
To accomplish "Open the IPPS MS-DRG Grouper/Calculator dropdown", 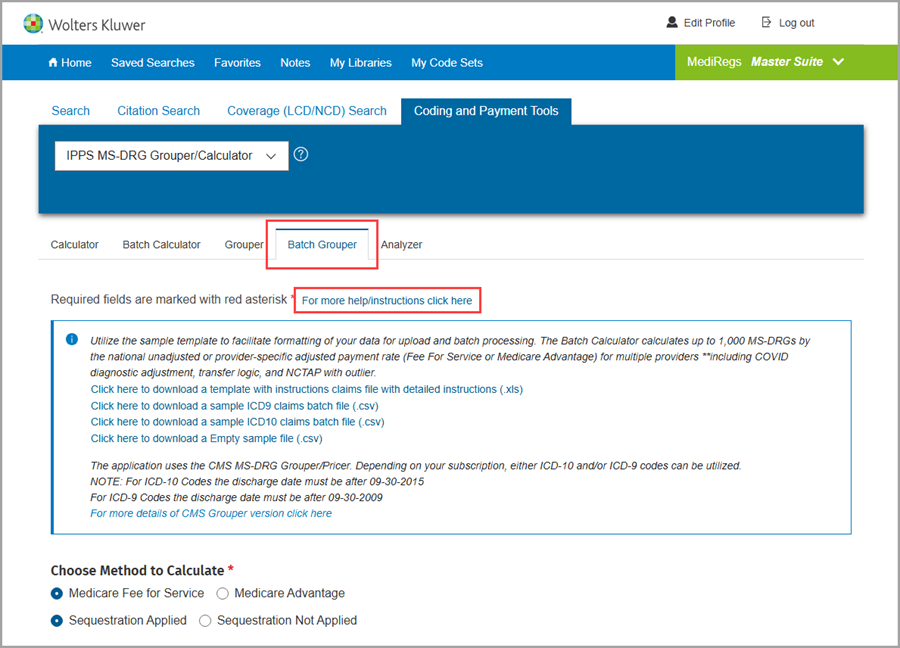I will [x=172, y=156].
